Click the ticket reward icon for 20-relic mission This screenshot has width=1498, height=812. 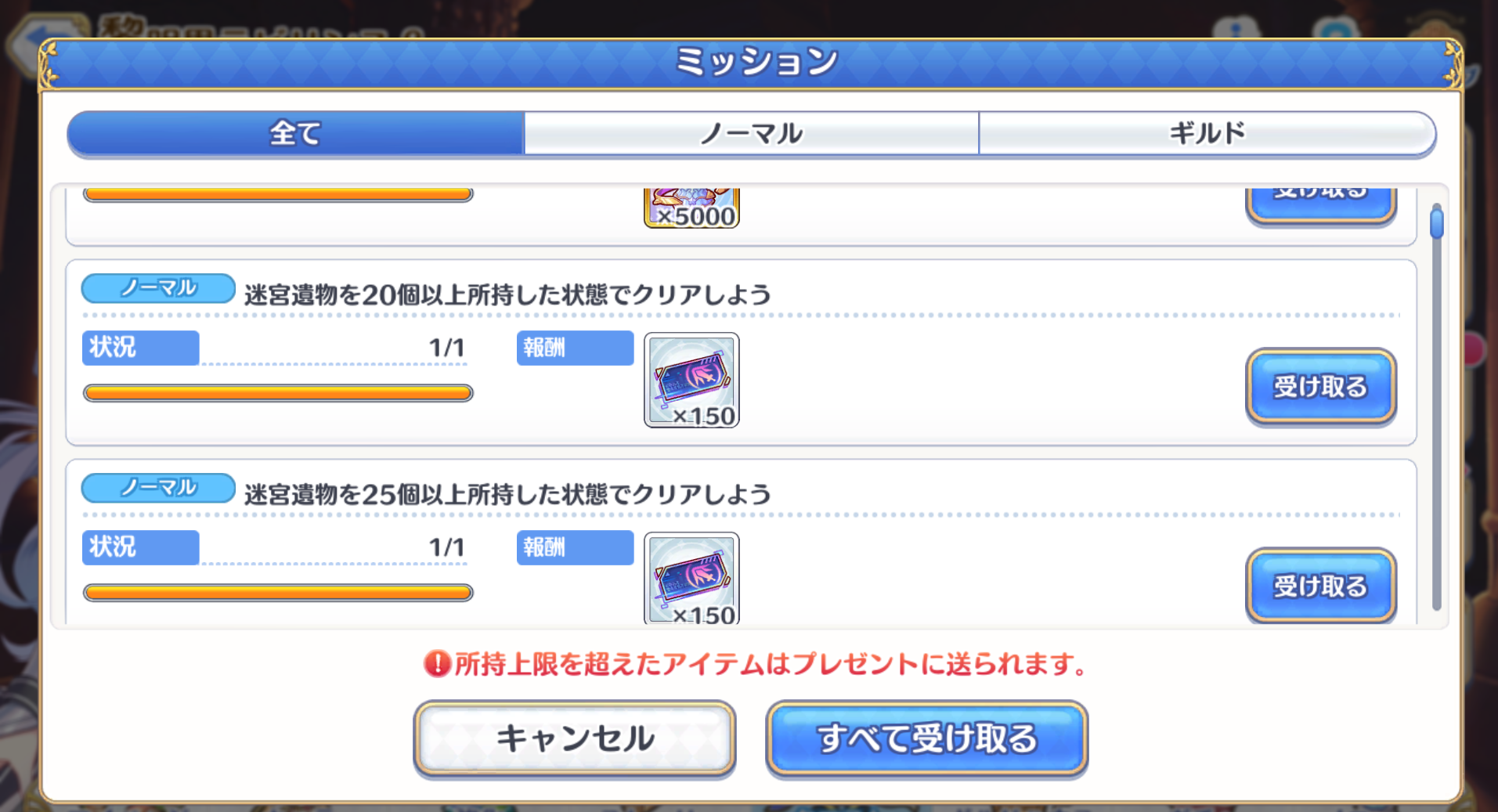(691, 380)
